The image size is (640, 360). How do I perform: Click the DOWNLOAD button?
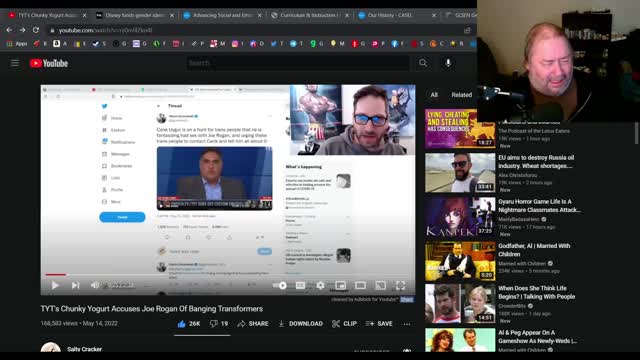click(300, 324)
